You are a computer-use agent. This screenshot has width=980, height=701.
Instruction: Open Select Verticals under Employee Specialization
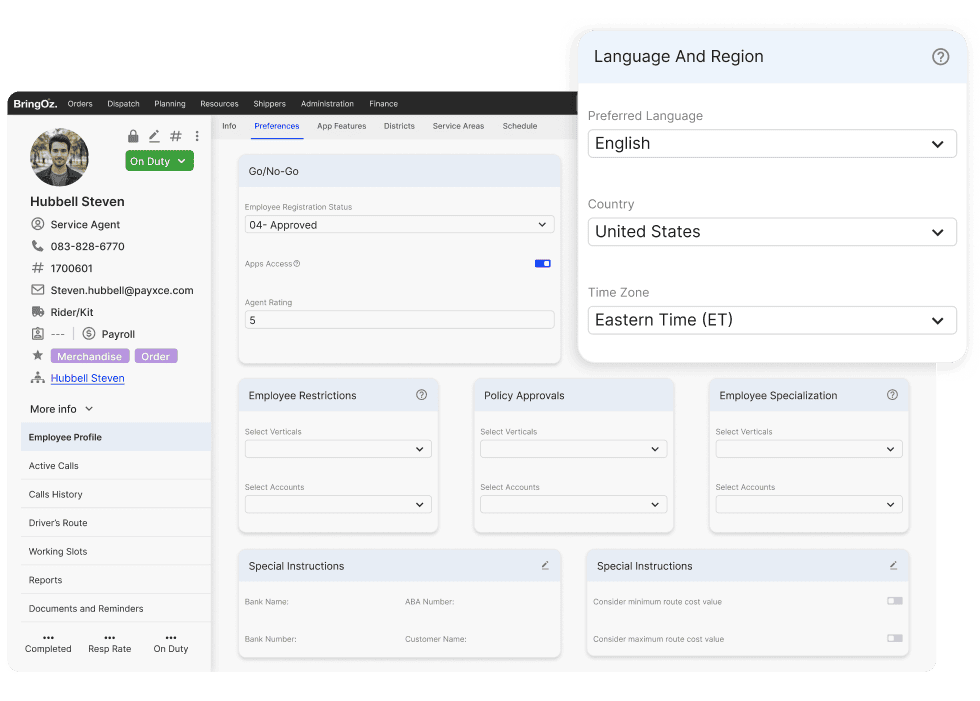[x=809, y=449]
